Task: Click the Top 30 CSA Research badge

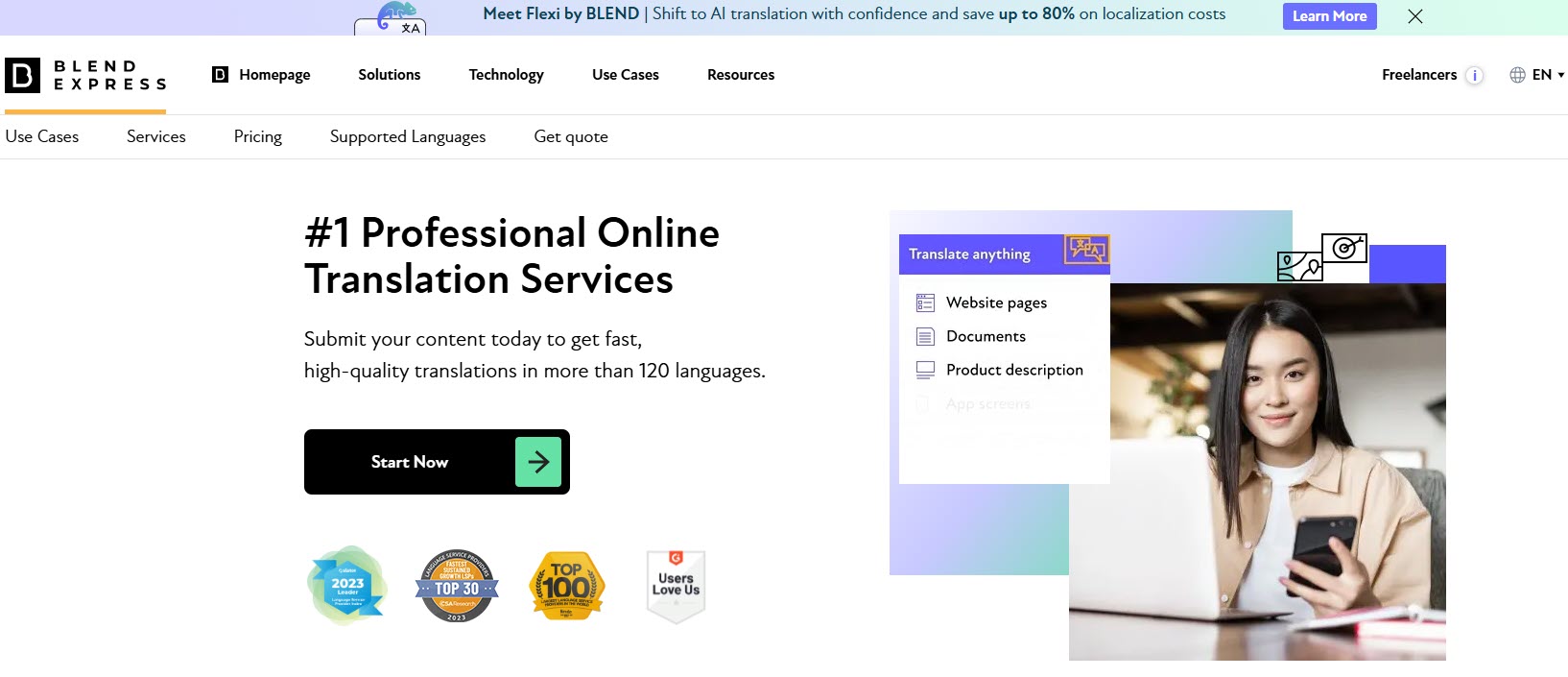Action: (x=457, y=586)
